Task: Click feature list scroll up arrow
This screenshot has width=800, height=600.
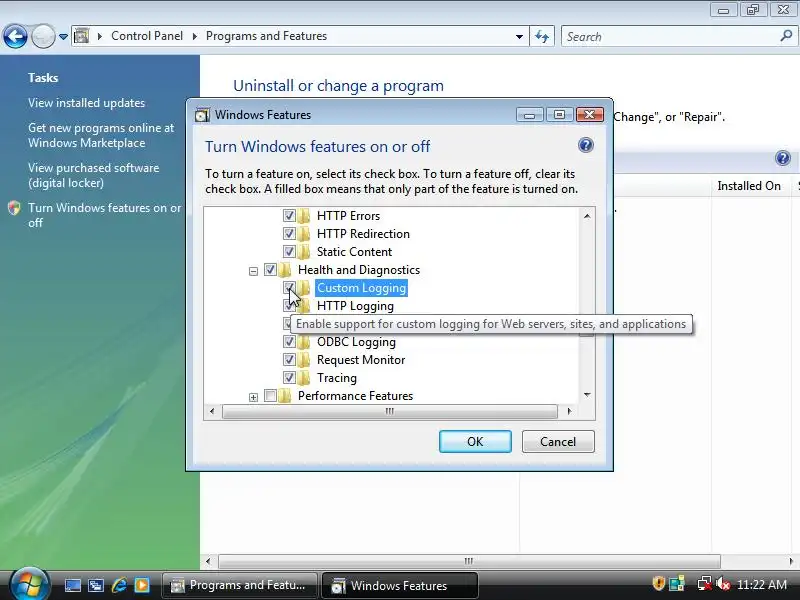Action: pyautogui.click(x=587, y=216)
